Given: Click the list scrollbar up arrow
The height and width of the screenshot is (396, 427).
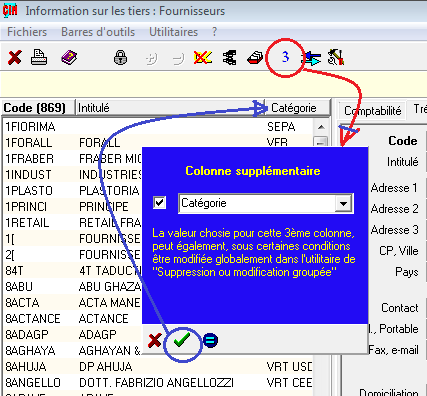Looking at the screenshot, I should click(321, 127).
